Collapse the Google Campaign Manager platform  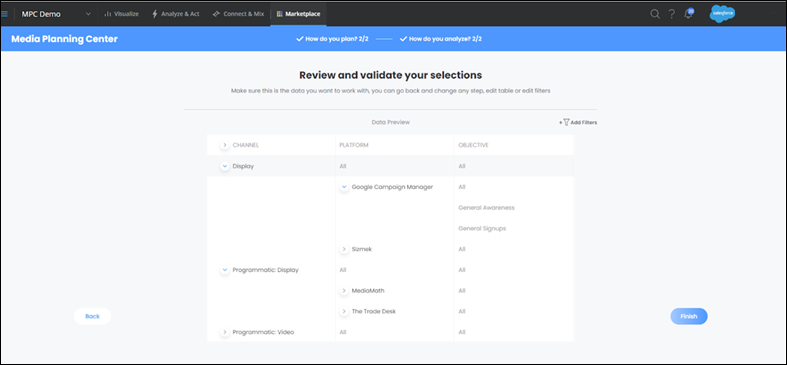coord(344,187)
